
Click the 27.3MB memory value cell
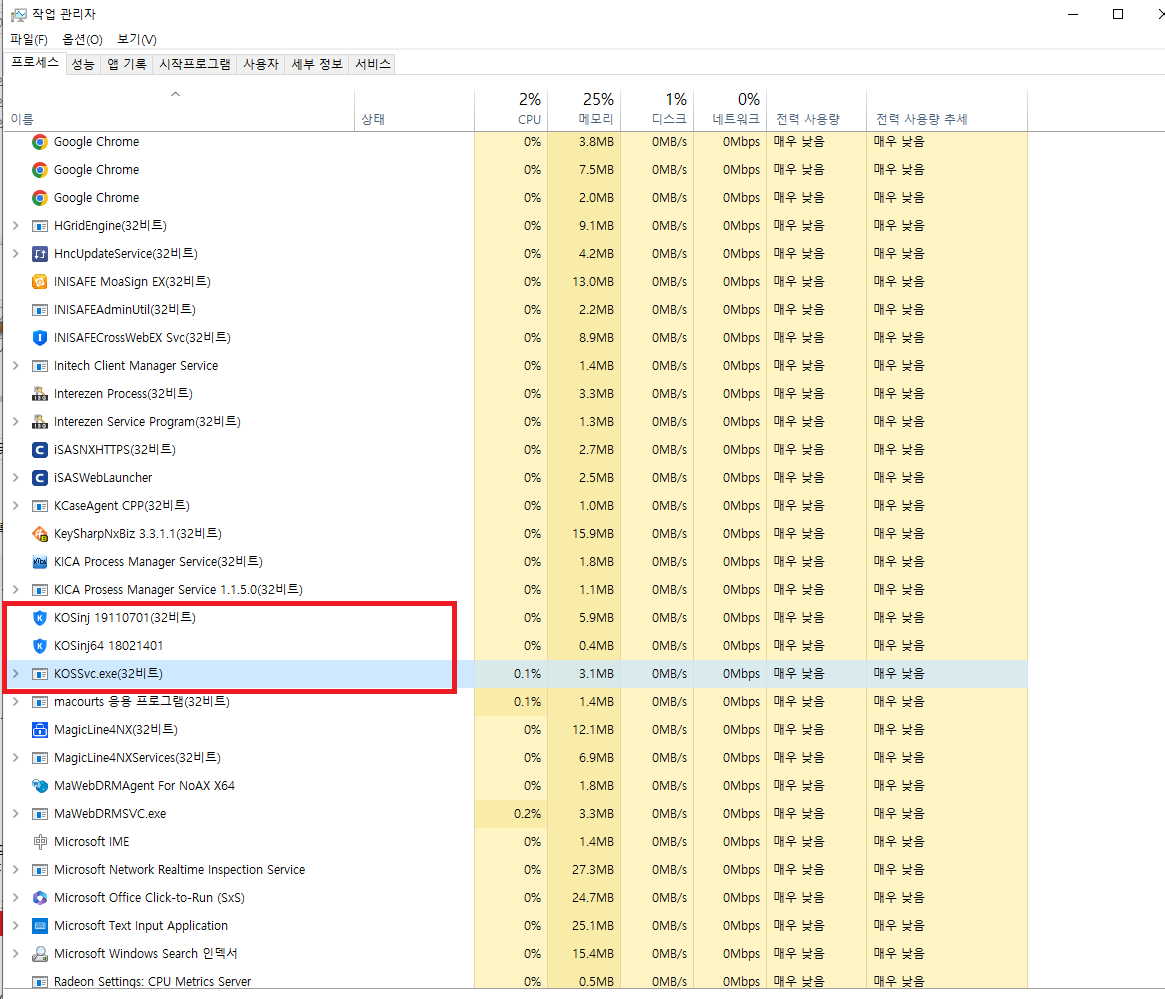(x=584, y=870)
